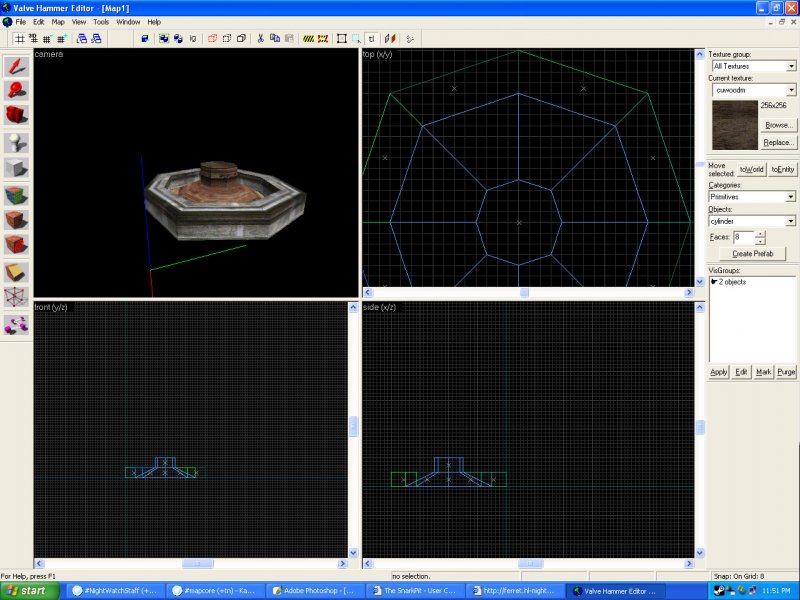Click the Browse... texture button
Image resolution: width=800 pixels, height=600 pixels.
tap(779, 125)
